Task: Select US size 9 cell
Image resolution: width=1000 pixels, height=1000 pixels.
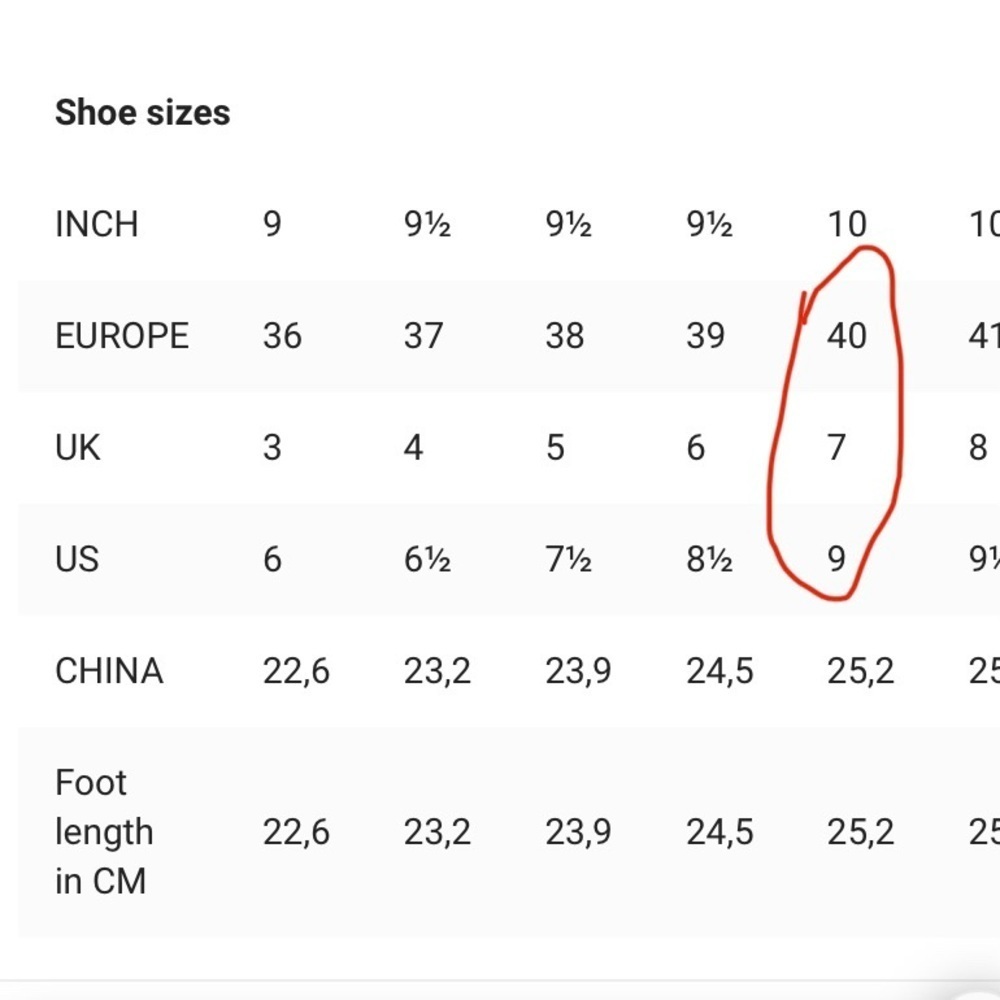Action: tap(837, 559)
